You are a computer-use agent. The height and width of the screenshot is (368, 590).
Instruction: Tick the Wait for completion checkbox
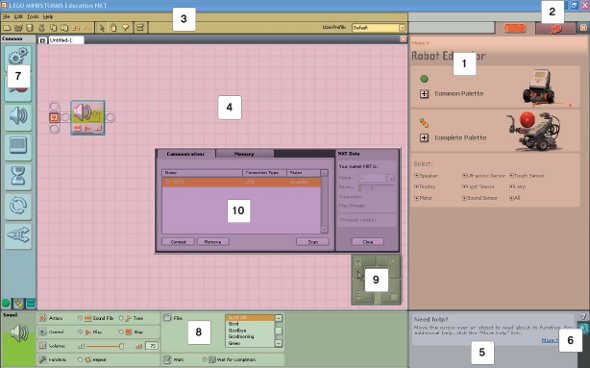205,360
